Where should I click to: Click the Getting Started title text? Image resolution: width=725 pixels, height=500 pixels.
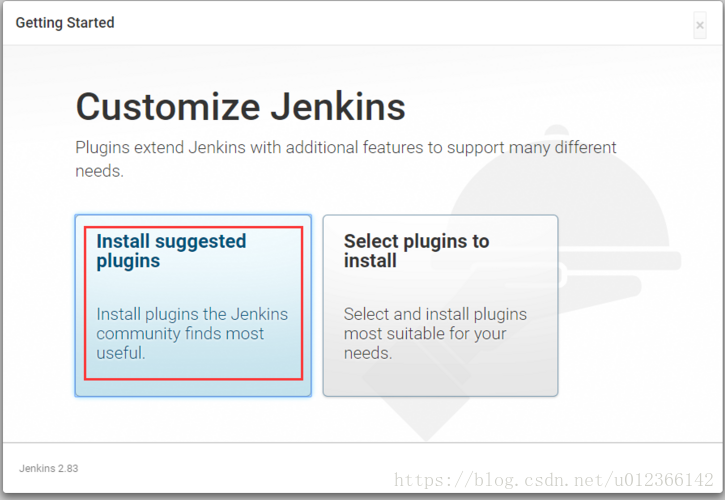coord(65,23)
